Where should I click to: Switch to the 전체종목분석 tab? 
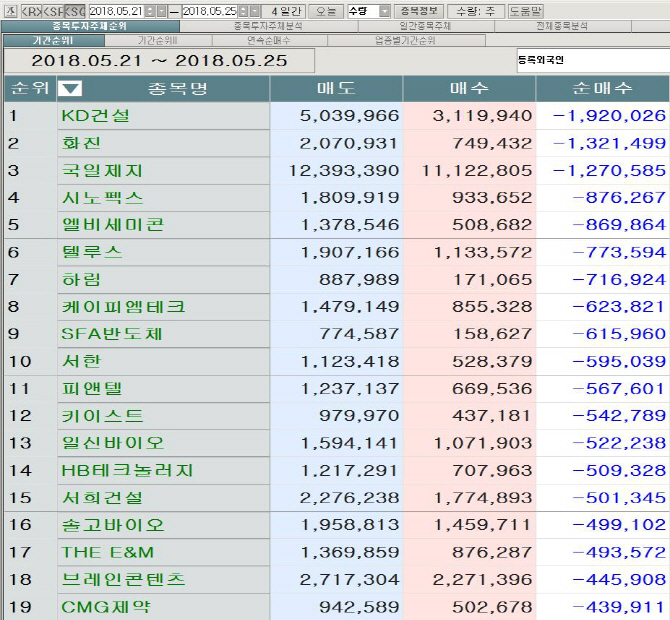click(x=562, y=26)
